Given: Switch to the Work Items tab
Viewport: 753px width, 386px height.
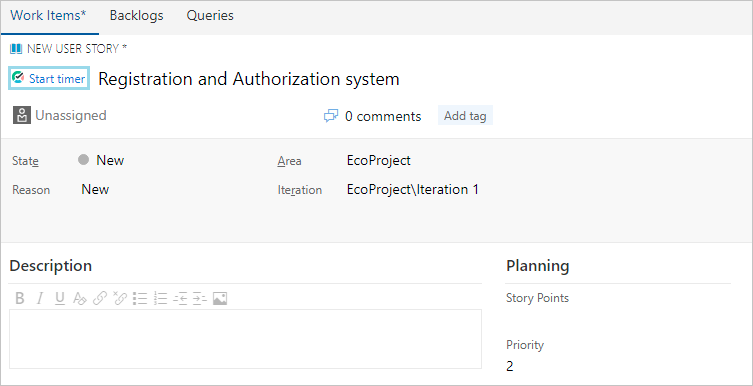Looking at the screenshot, I should 49,15.
